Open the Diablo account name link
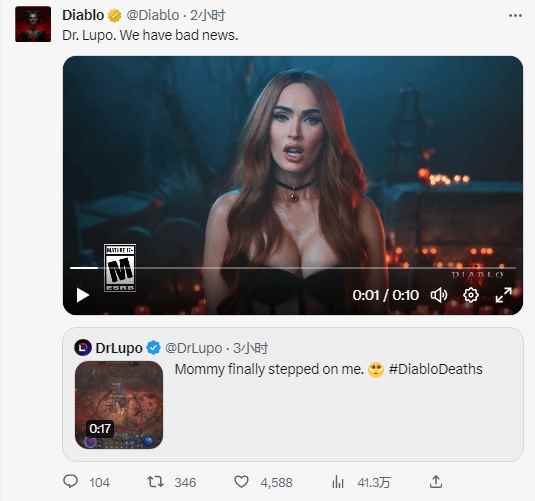Screen dimensions: 535x501 [x=83, y=15]
